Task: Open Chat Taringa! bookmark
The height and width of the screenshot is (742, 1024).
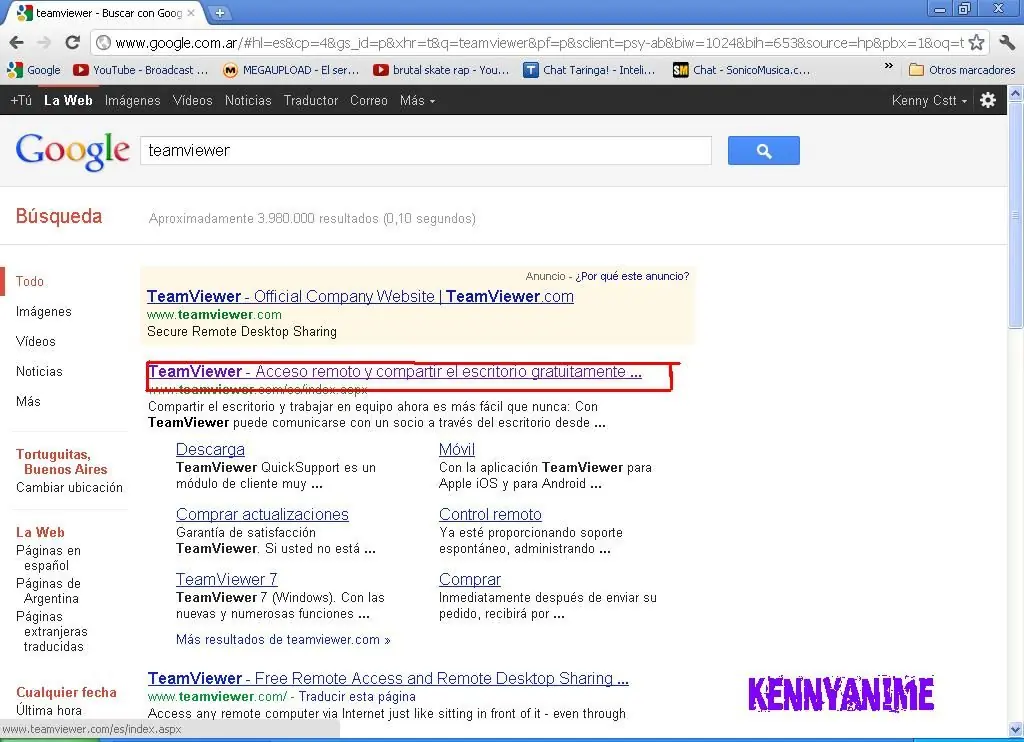Action: [x=590, y=70]
